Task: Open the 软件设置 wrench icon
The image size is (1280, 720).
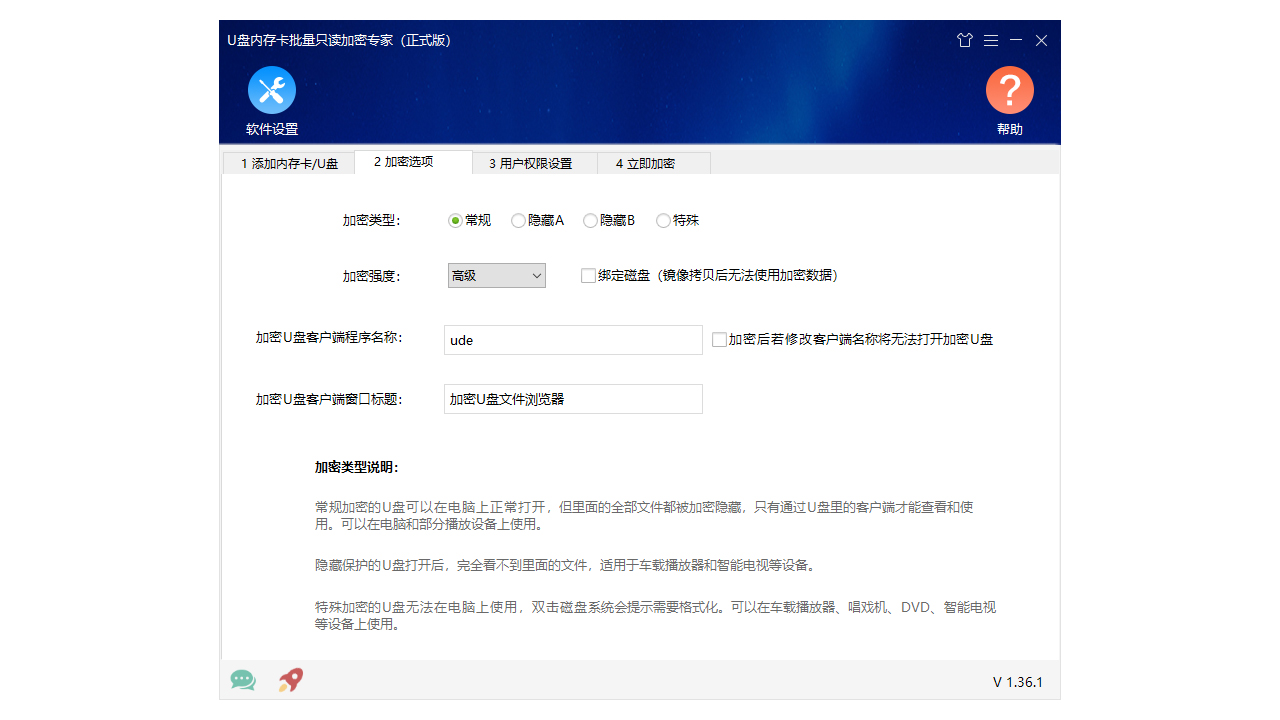Action: tap(271, 89)
